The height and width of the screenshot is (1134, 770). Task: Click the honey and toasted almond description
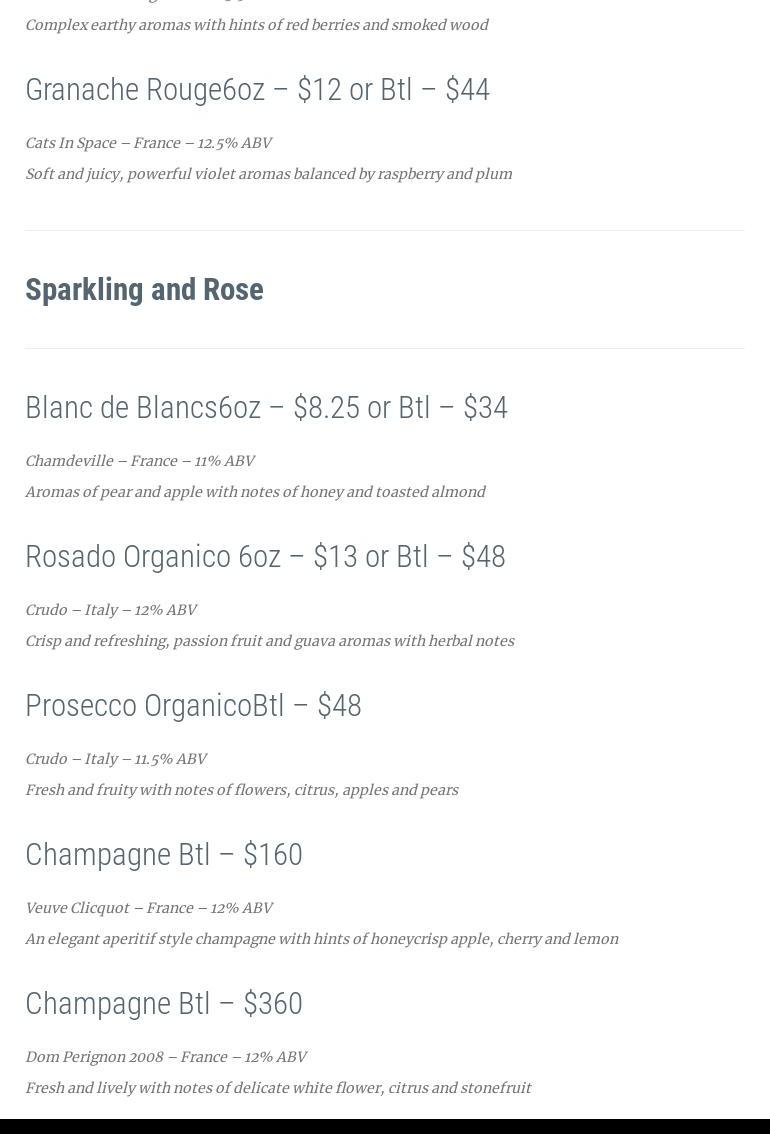point(255,492)
